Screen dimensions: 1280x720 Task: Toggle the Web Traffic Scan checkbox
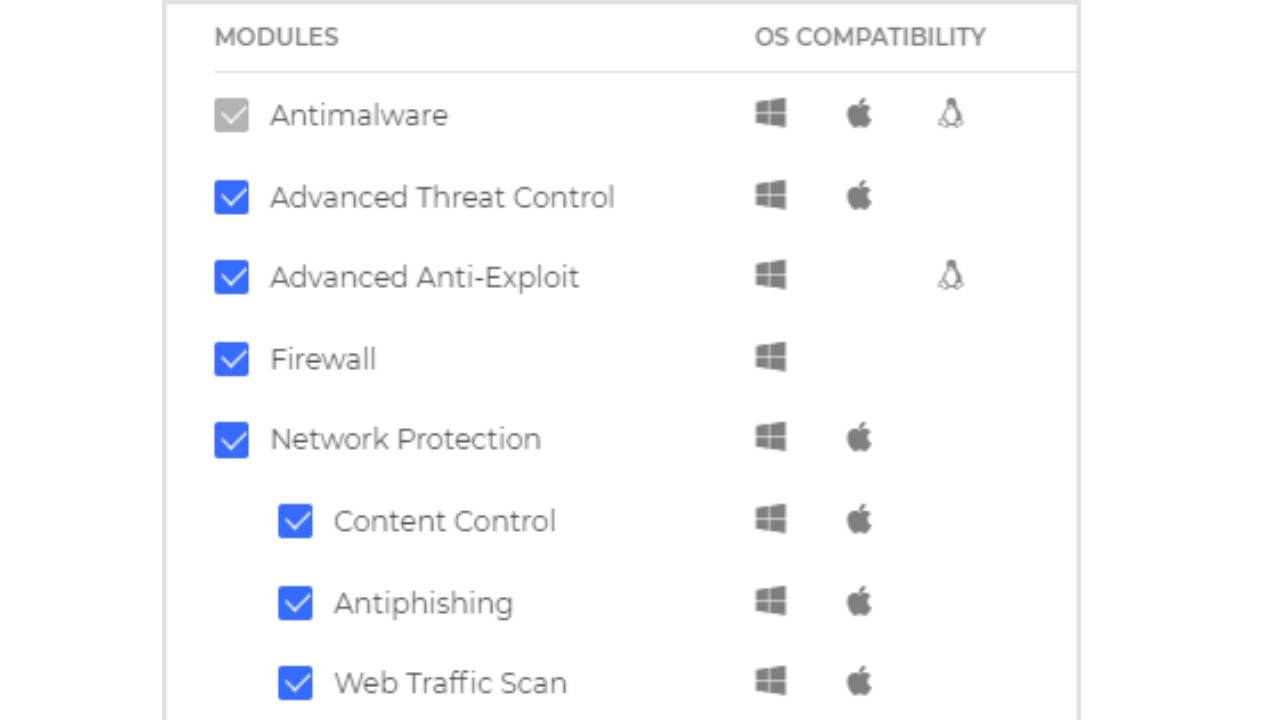pyautogui.click(x=295, y=683)
